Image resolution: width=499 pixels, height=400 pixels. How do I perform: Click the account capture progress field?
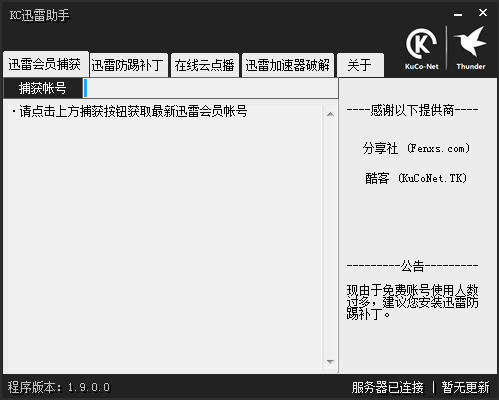point(211,88)
